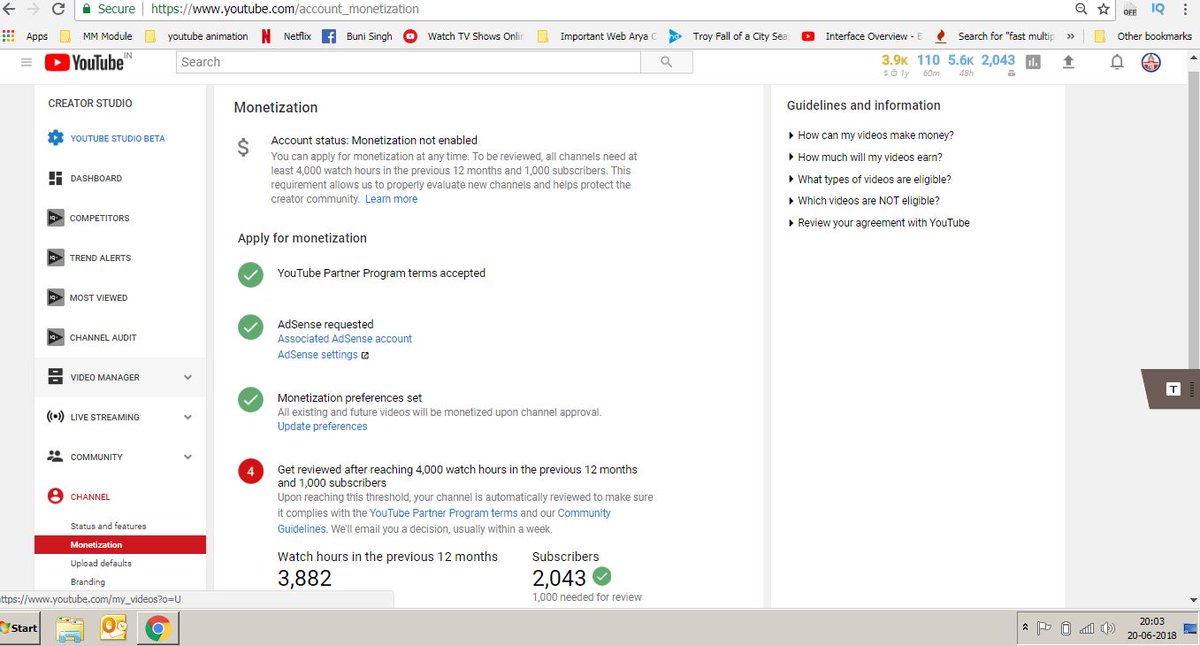This screenshot has width=1200, height=646.
Task: Click in the YouTube search field
Action: pos(408,62)
